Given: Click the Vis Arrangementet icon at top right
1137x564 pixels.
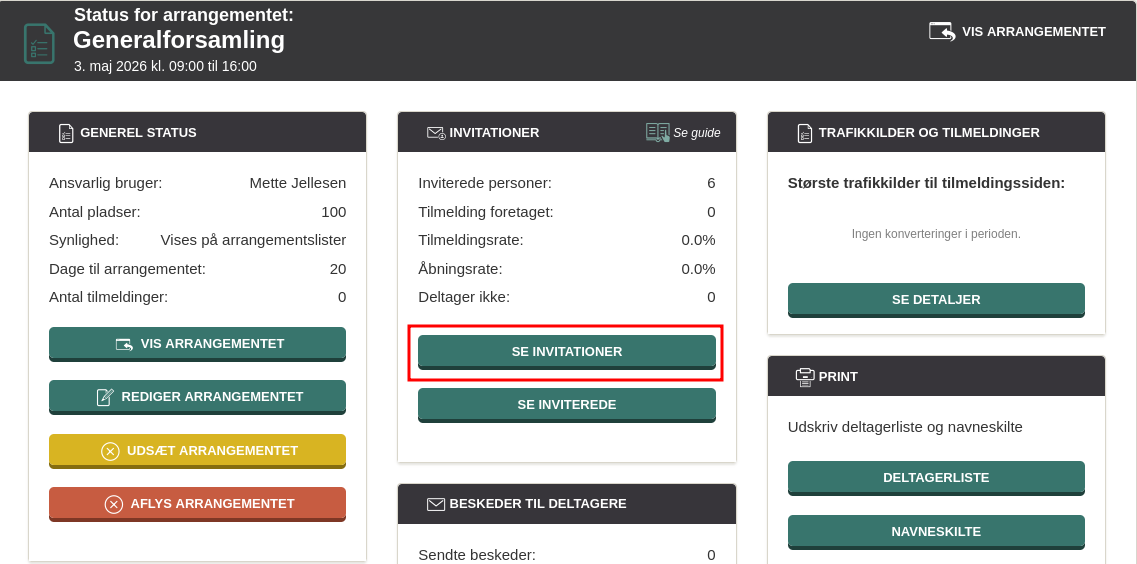Looking at the screenshot, I should coord(942,31).
